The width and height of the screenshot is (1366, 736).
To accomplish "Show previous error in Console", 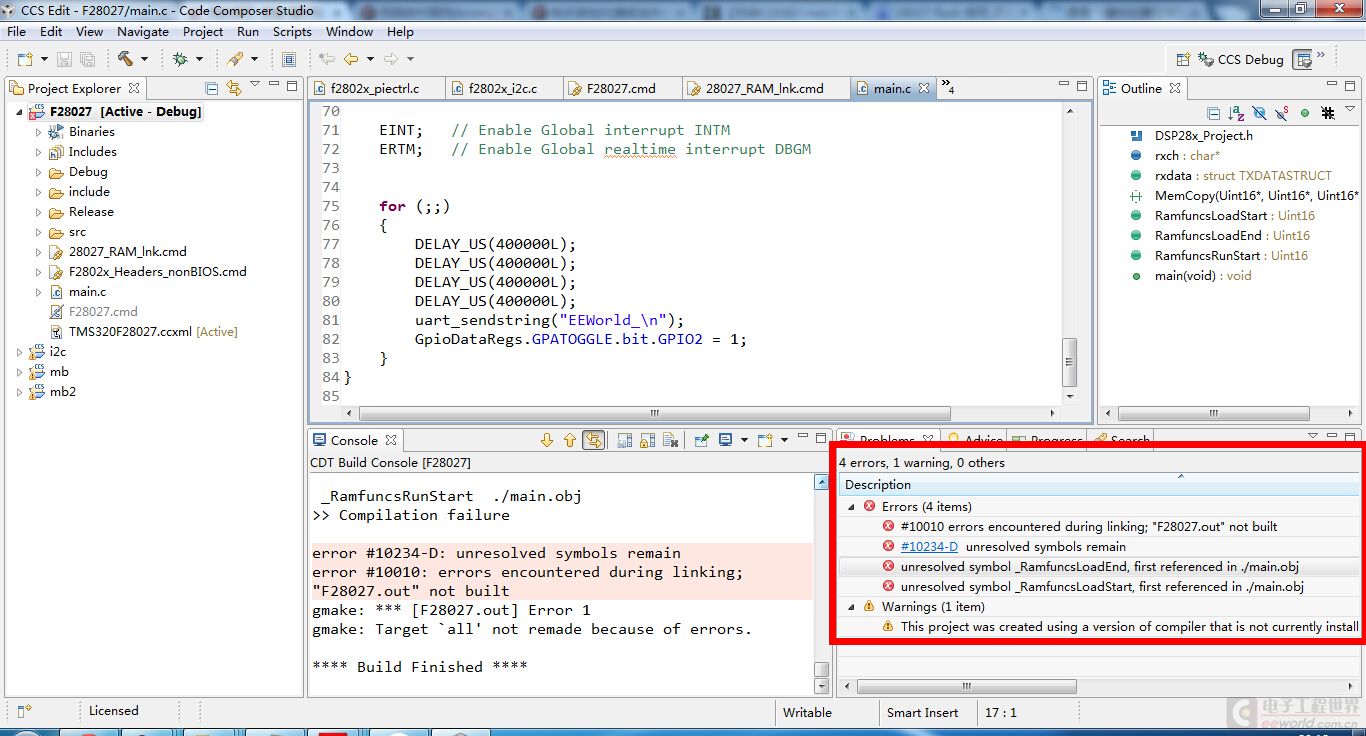I will [570, 440].
